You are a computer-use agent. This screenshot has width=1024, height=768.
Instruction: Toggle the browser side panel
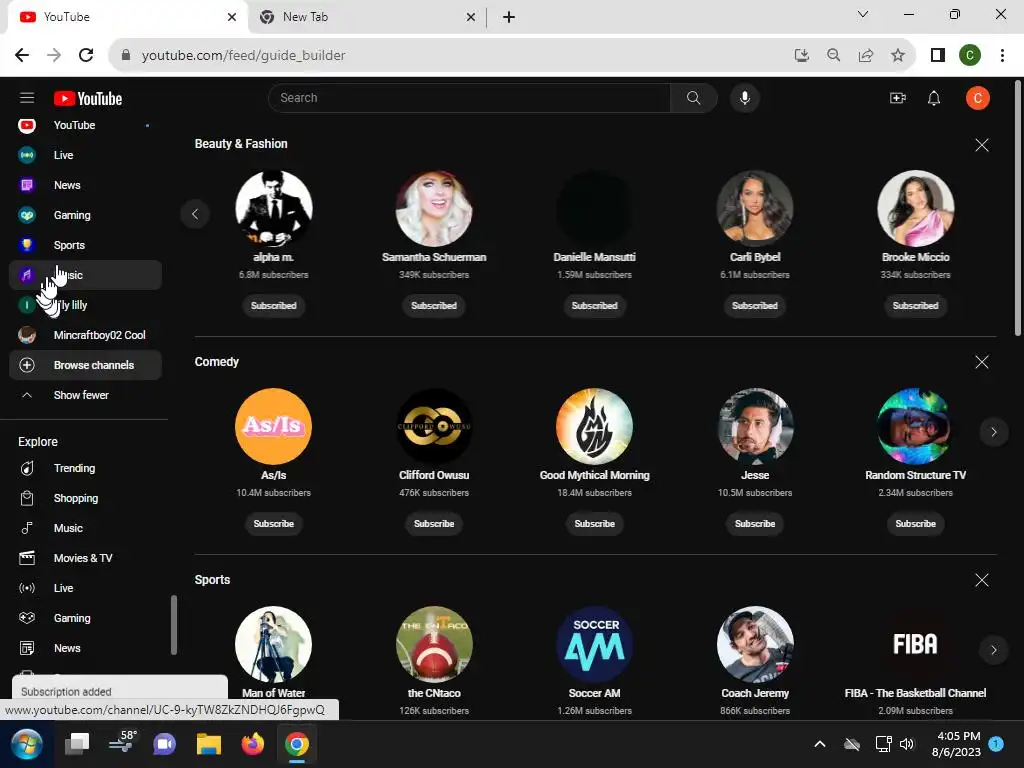[938, 56]
